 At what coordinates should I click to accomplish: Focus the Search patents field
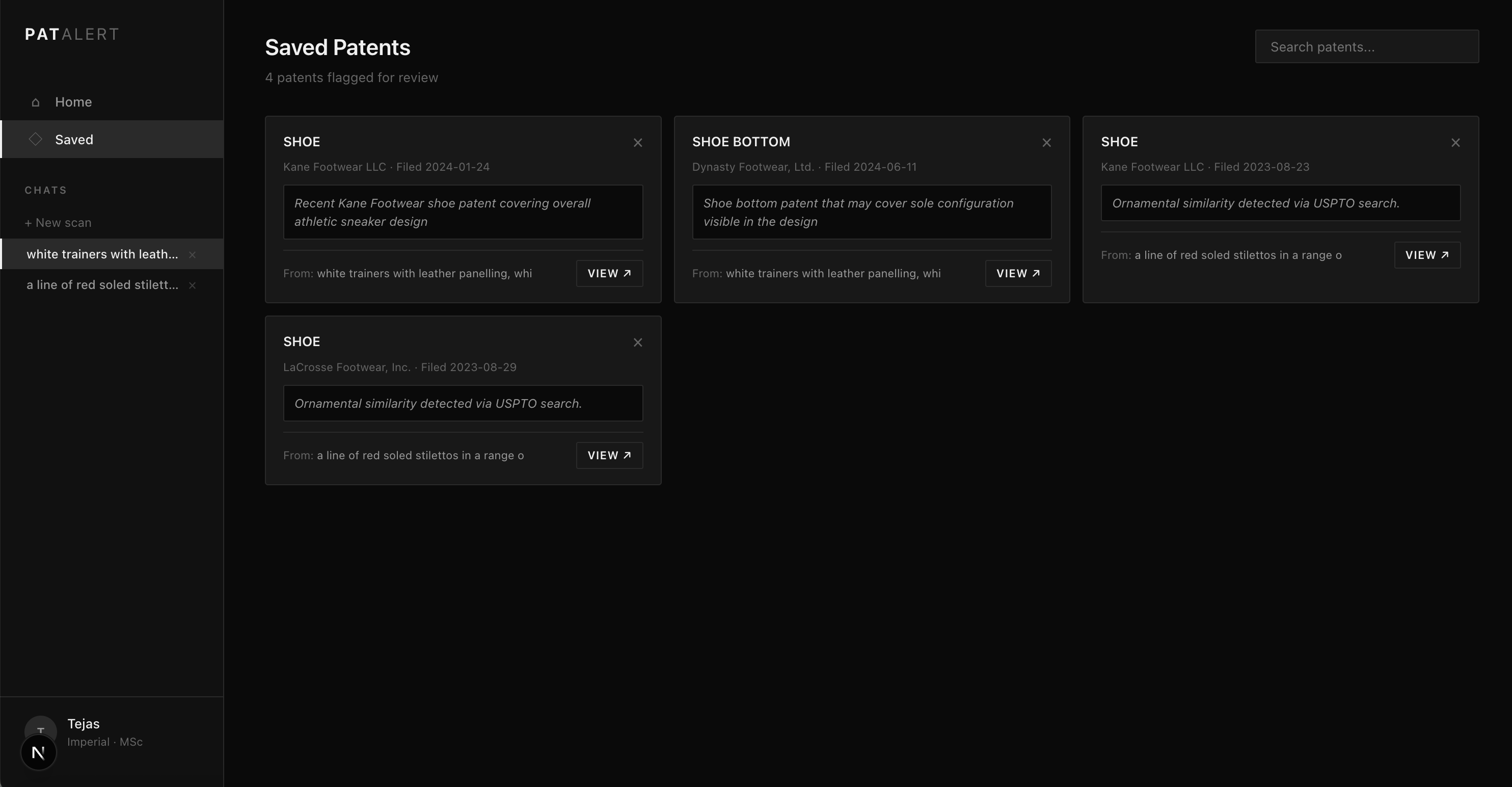click(x=1366, y=47)
